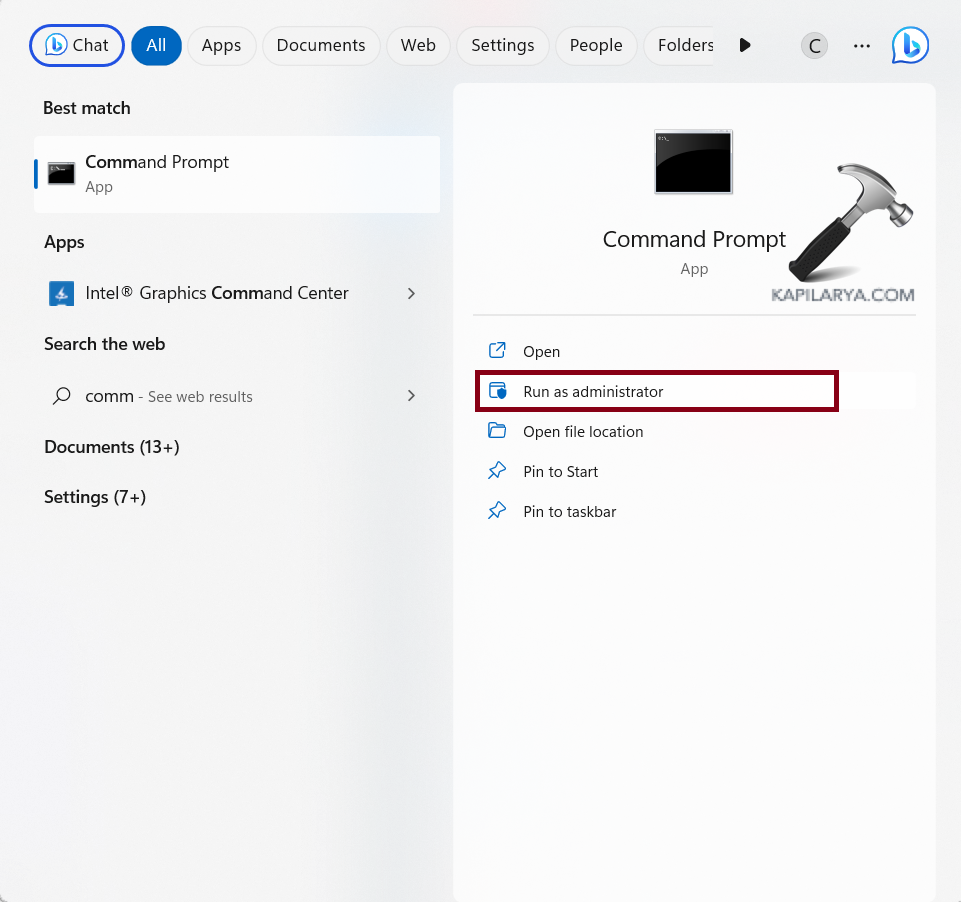Switch to the Apps filter

[221, 45]
